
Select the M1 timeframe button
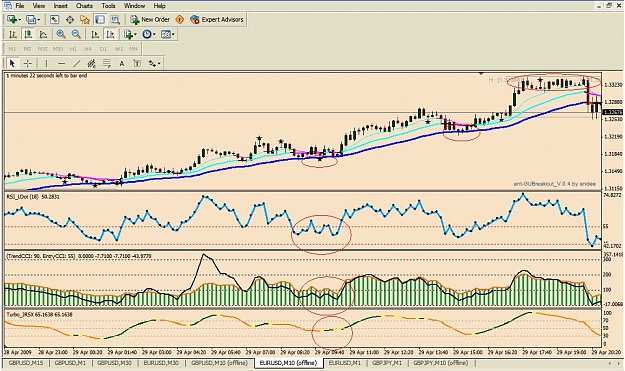[12, 49]
